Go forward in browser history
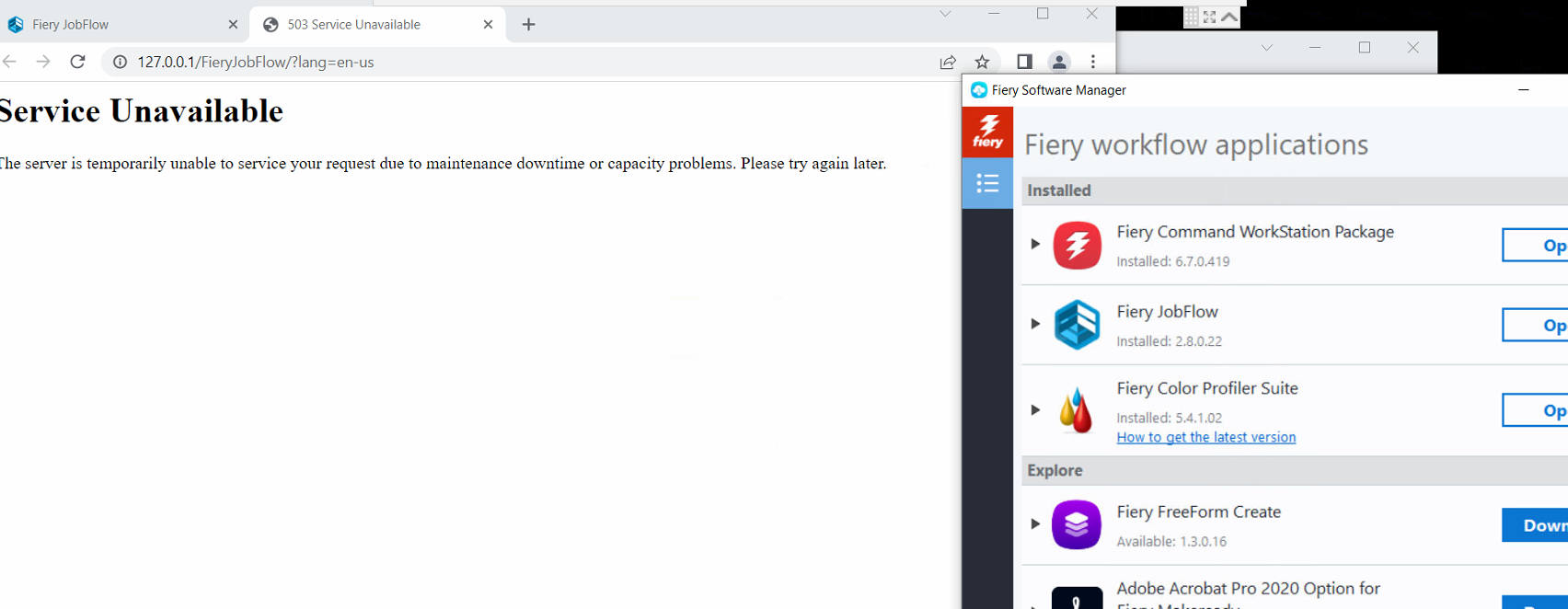Screen dimensions: 1568x609 (x=43, y=62)
